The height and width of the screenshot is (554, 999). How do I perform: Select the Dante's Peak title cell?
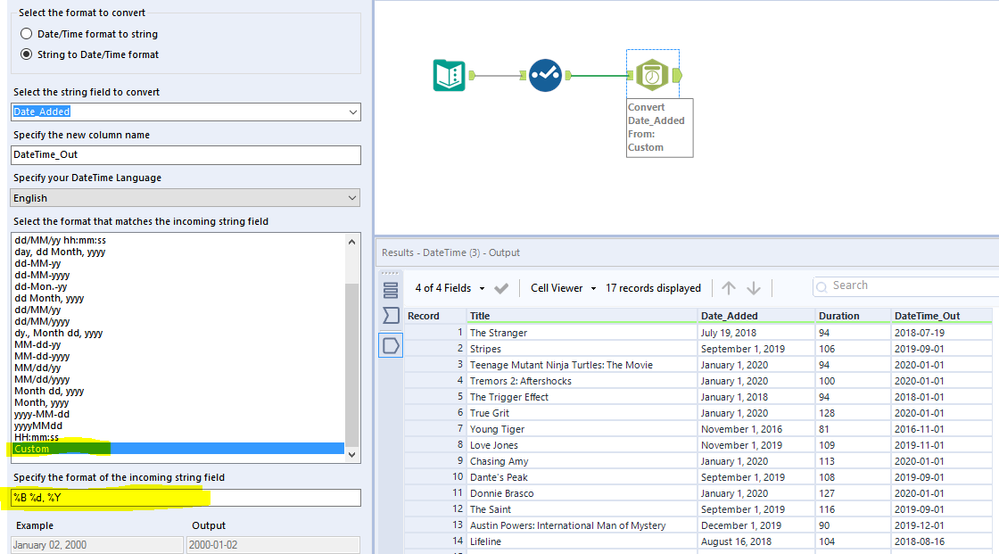pos(582,477)
